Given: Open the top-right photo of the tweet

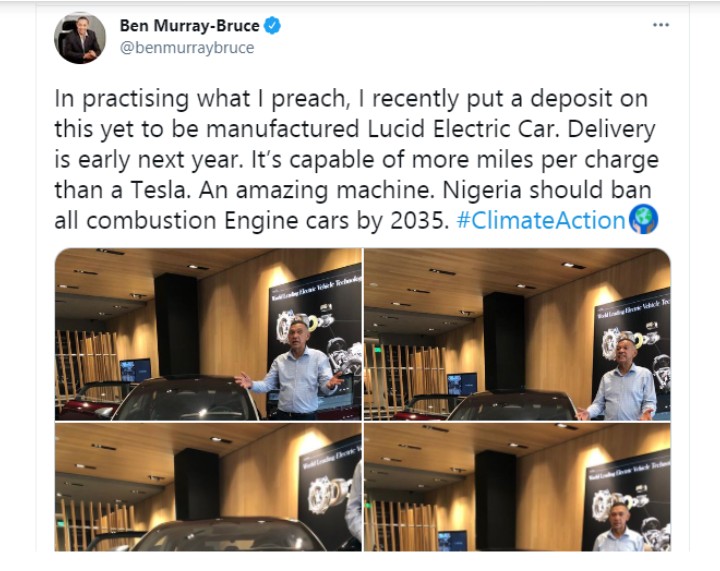Looking at the screenshot, I should (517, 334).
